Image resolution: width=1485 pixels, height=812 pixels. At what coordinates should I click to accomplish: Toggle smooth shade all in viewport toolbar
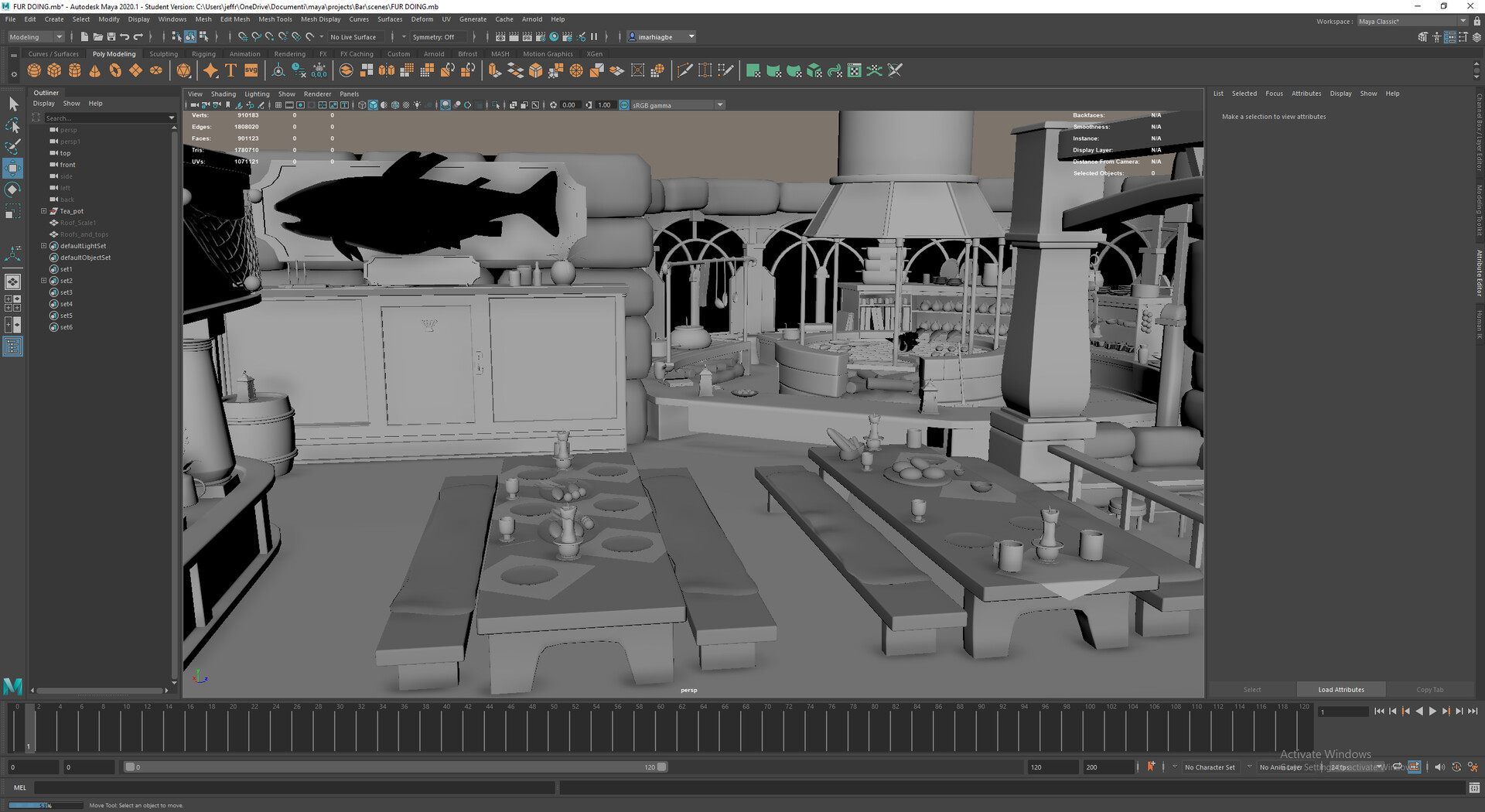pos(373,104)
